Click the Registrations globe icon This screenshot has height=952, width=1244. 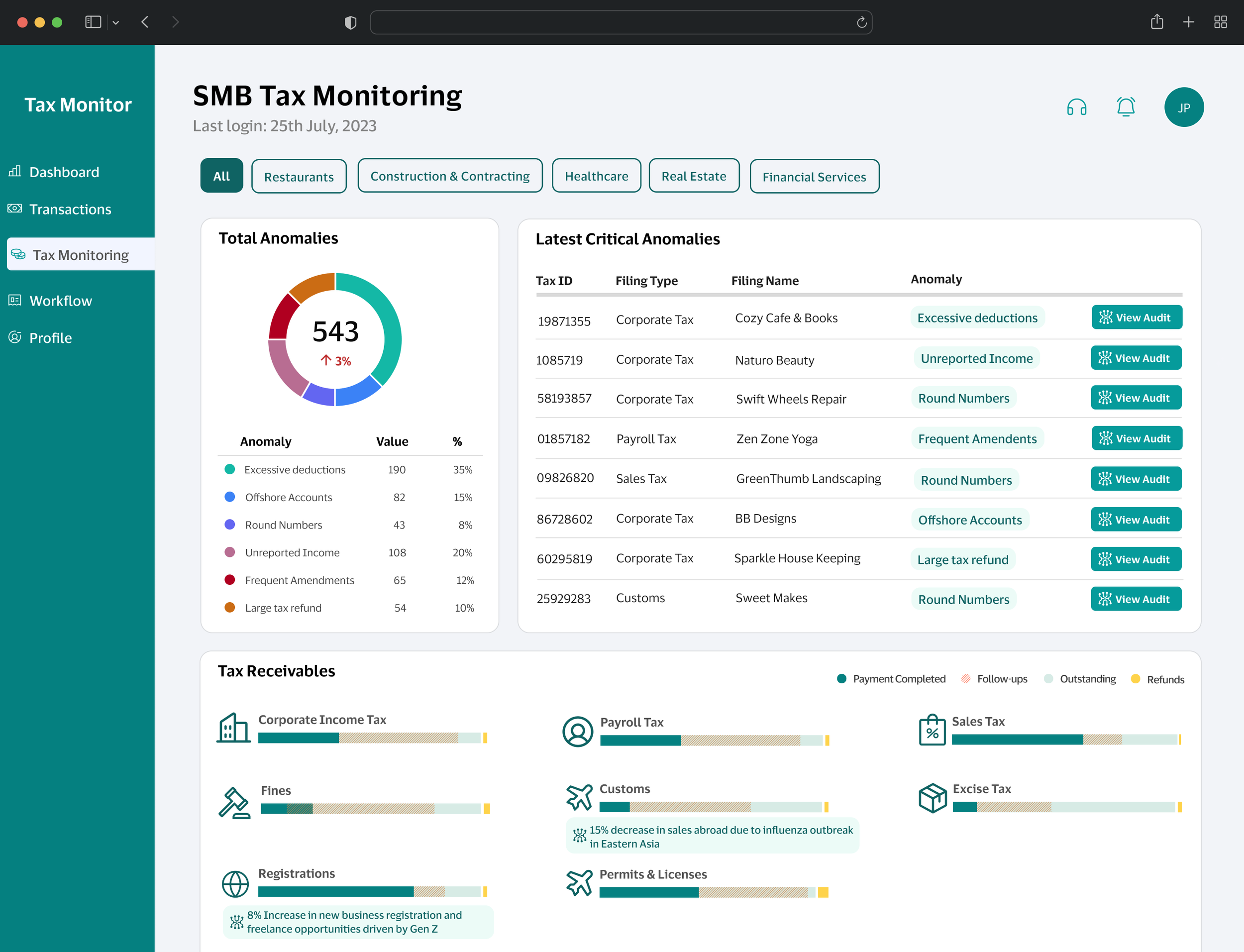tap(235, 884)
